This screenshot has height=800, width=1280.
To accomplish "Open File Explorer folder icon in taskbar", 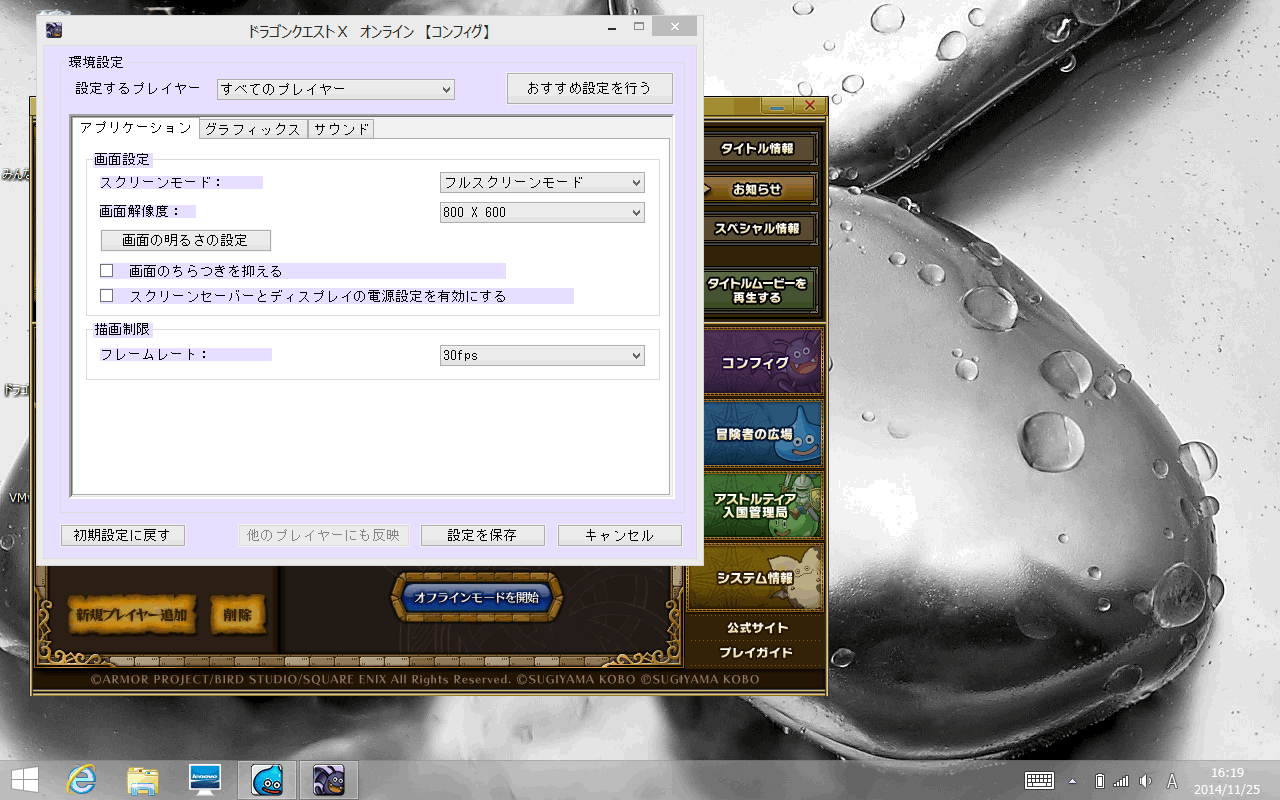I will click(x=143, y=779).
